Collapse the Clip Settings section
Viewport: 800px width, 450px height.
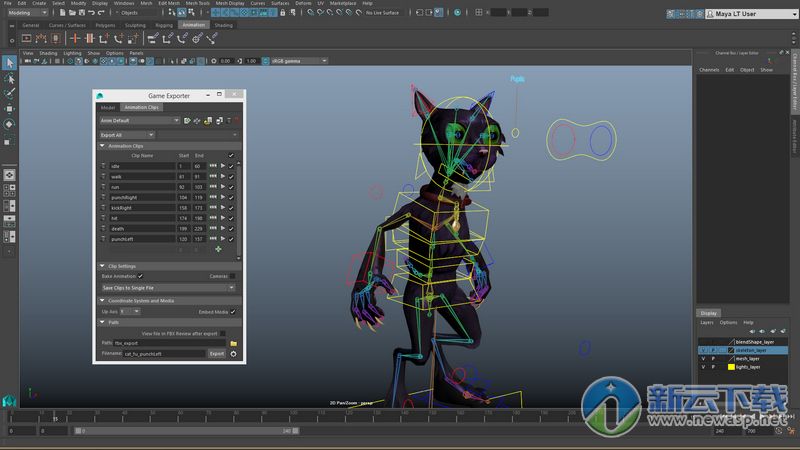102,266
